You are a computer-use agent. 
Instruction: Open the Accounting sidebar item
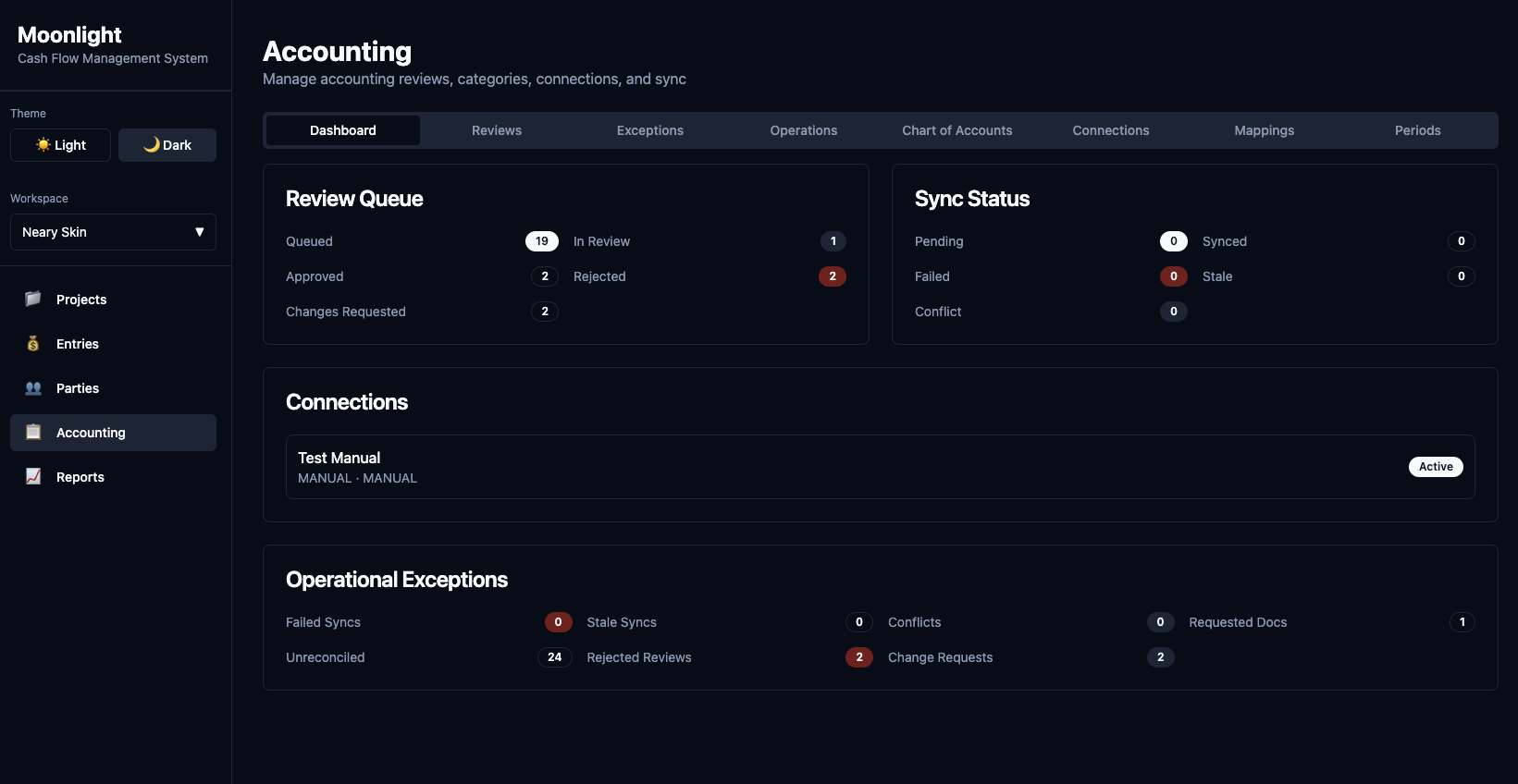113,433
